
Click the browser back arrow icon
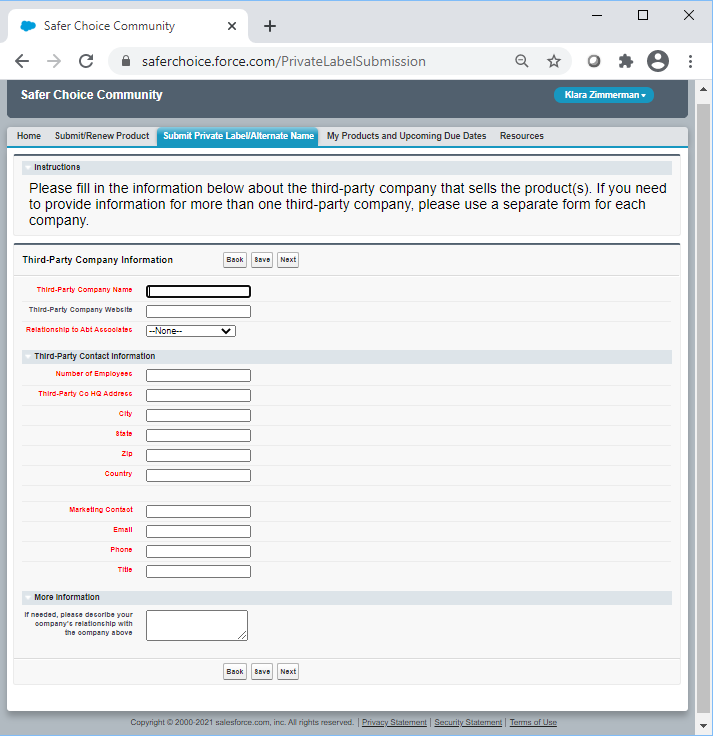[x=22, y=61]
